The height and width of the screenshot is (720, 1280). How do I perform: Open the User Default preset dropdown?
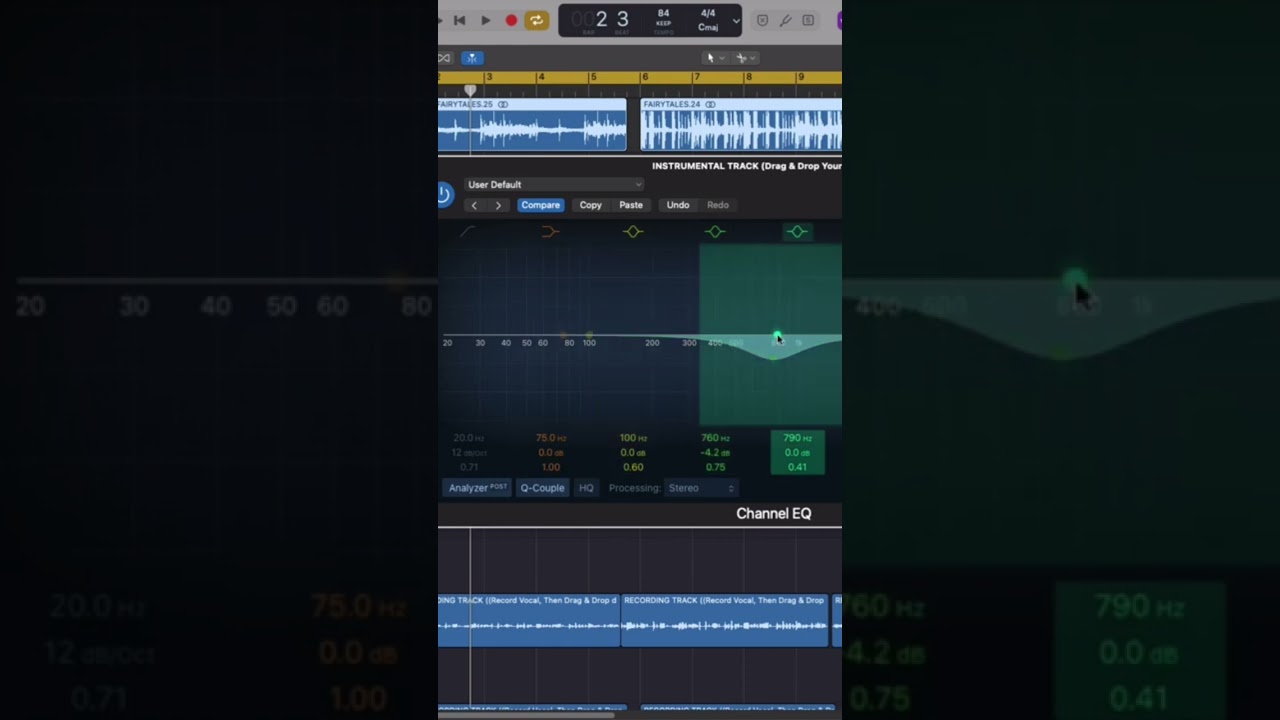click(x=553, y=184)
